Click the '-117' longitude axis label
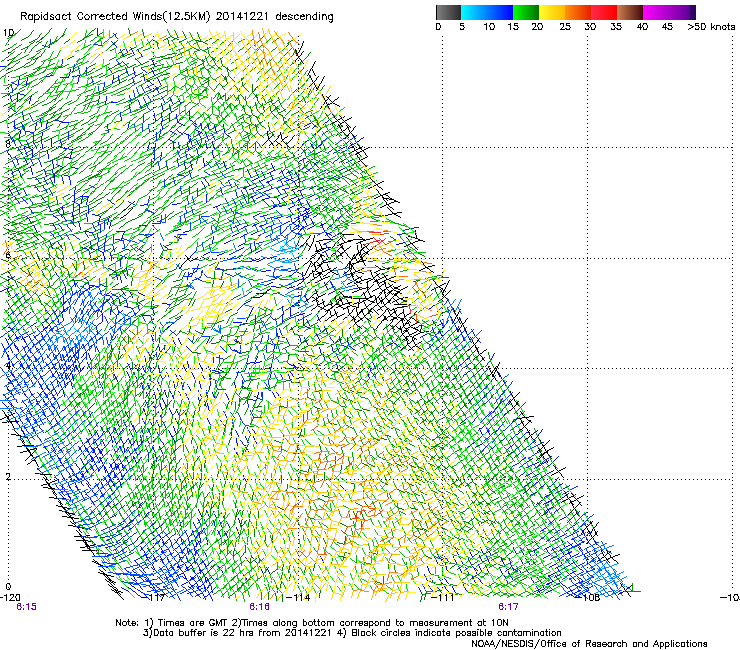This screenshot has height=650, width=740. (x=155, y=598)
